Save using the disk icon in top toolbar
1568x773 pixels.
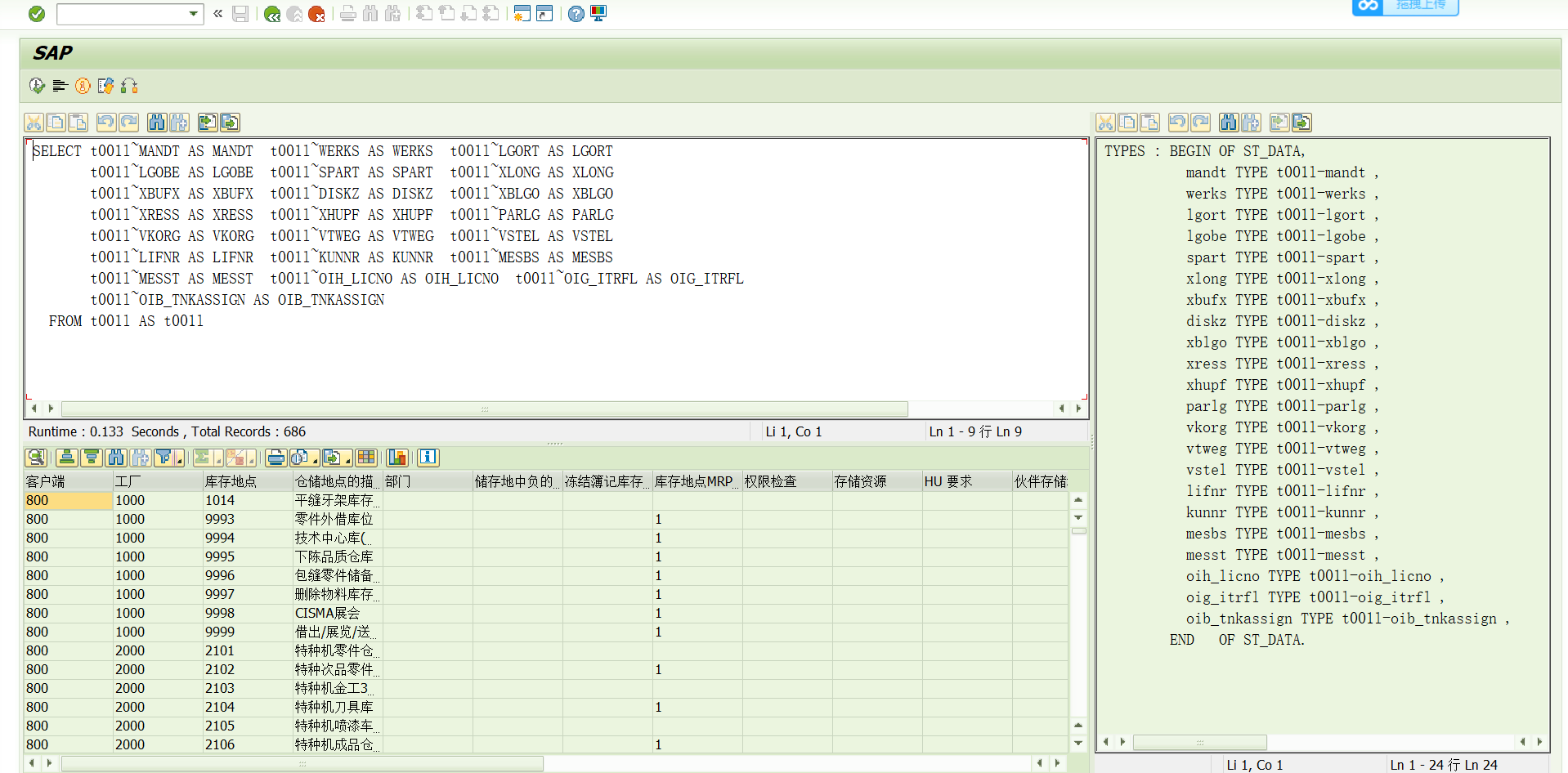(x=240, y=14)
